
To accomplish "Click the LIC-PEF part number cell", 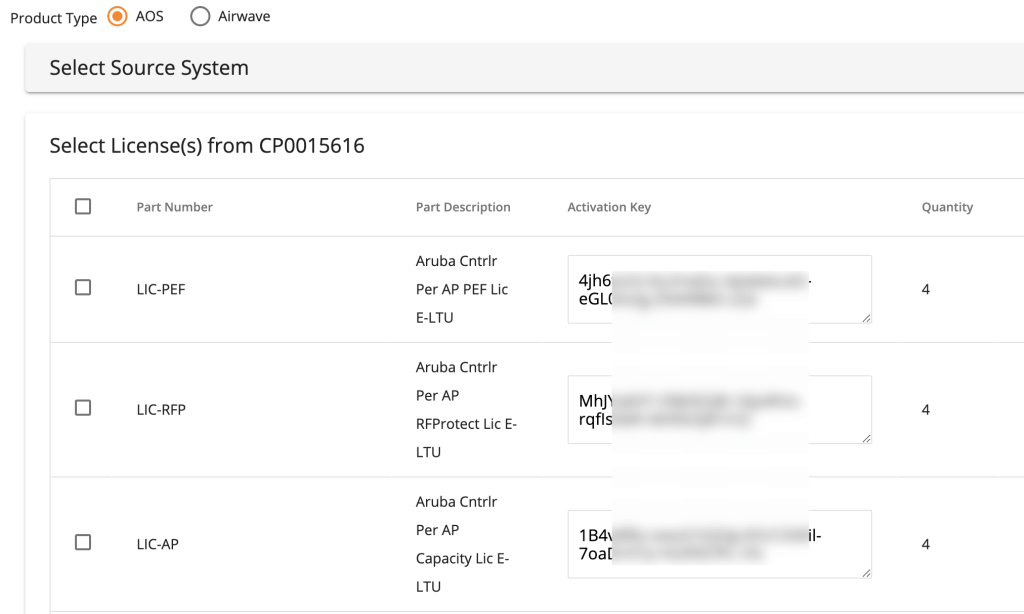I will (161, 290).
